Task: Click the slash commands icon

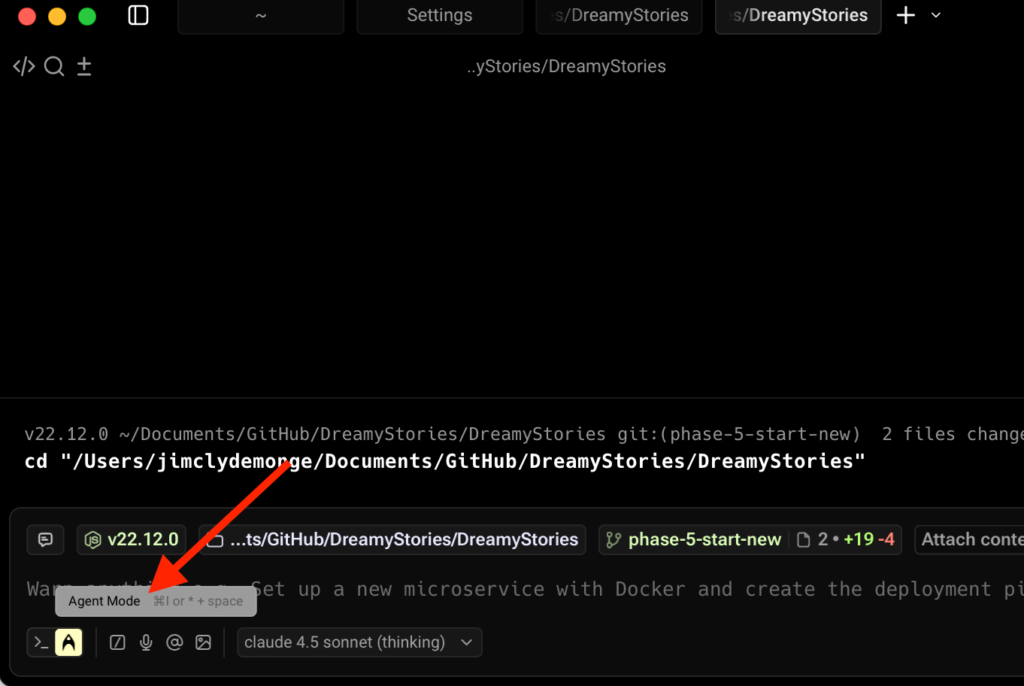Action: pyautogui.click(x=117, y=642)
